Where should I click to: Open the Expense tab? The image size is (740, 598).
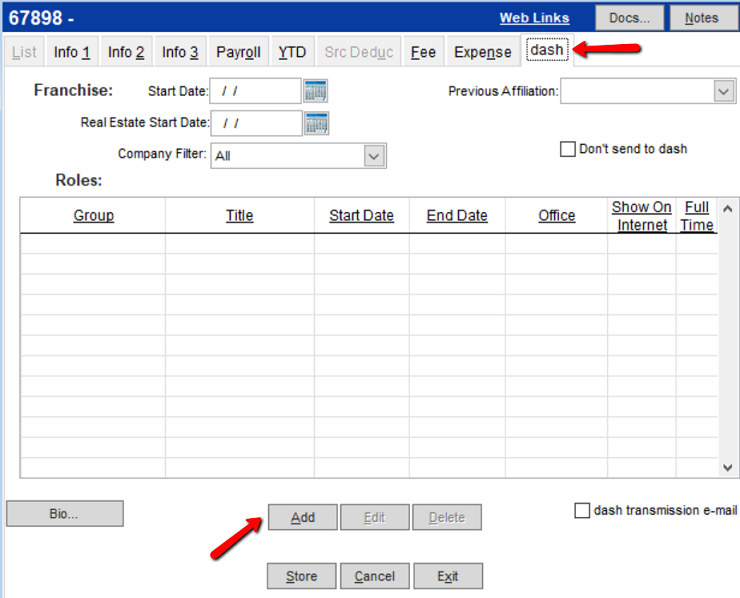pyautogui.click(x=483, y=51)
